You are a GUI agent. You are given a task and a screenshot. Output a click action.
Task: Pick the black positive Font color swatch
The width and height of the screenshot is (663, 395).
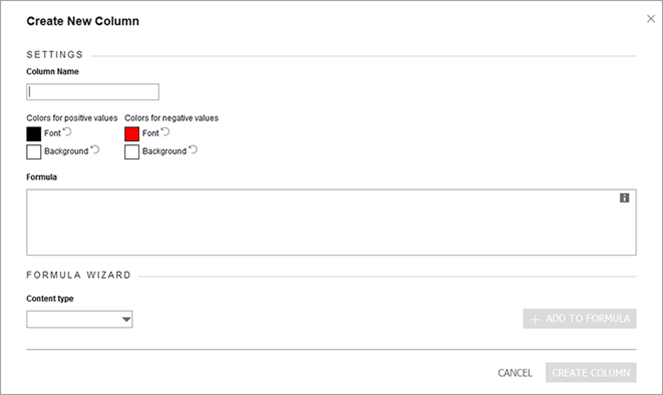(34, 134)
